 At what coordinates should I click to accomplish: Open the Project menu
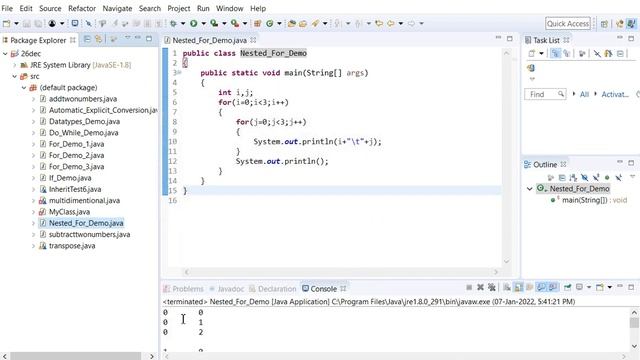(179, 8)
